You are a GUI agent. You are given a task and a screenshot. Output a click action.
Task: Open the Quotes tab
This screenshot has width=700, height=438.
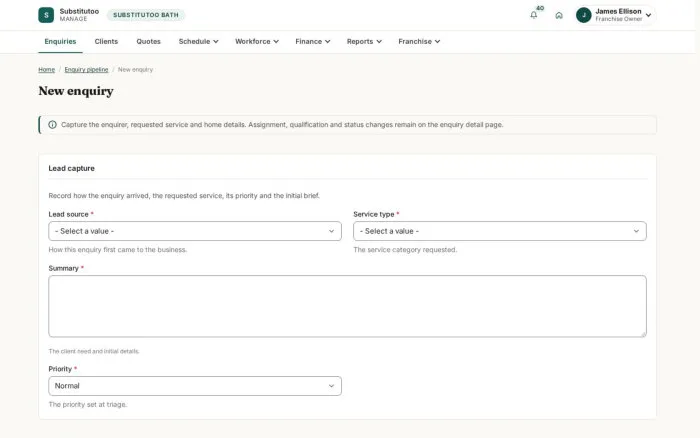point(148,42)
